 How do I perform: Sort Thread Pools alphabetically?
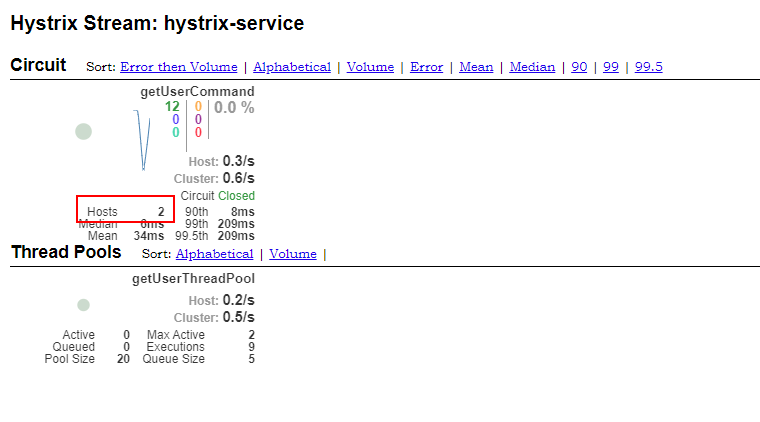pyautogui.click(x=214, y=254)
